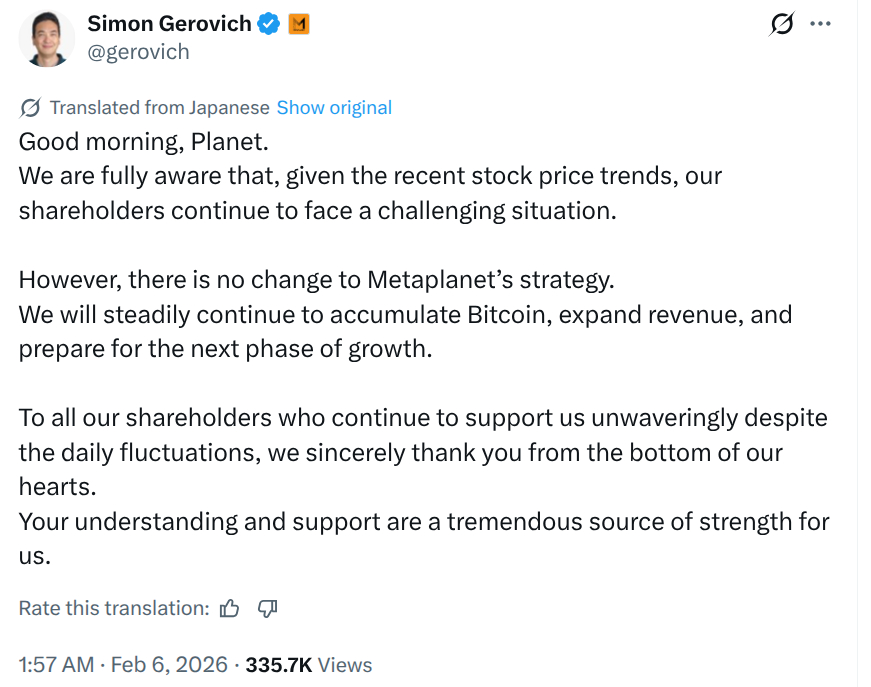Screen dimensions: 871x687
Task: Open the 1:57 AM Feb 6, 2026 timestamp
Action: coord(120,665)
